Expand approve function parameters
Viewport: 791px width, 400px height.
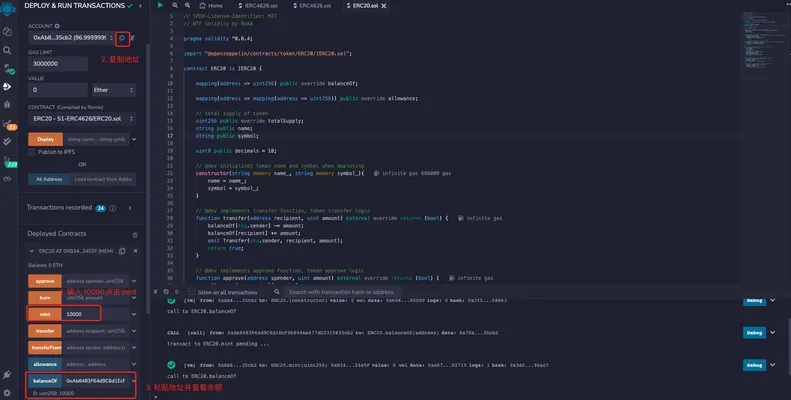coord(134,281)
